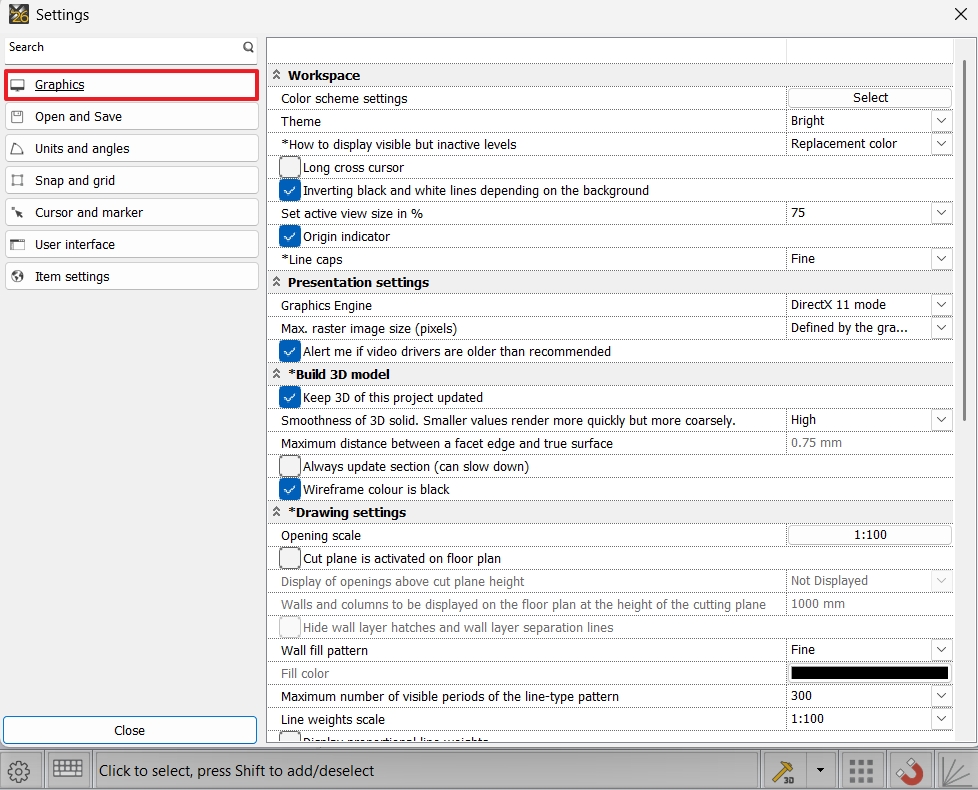This screenshot has width=978, height=790.
Task: Click the angle rays icon at bottom right
Action: [x=957, y=771]
